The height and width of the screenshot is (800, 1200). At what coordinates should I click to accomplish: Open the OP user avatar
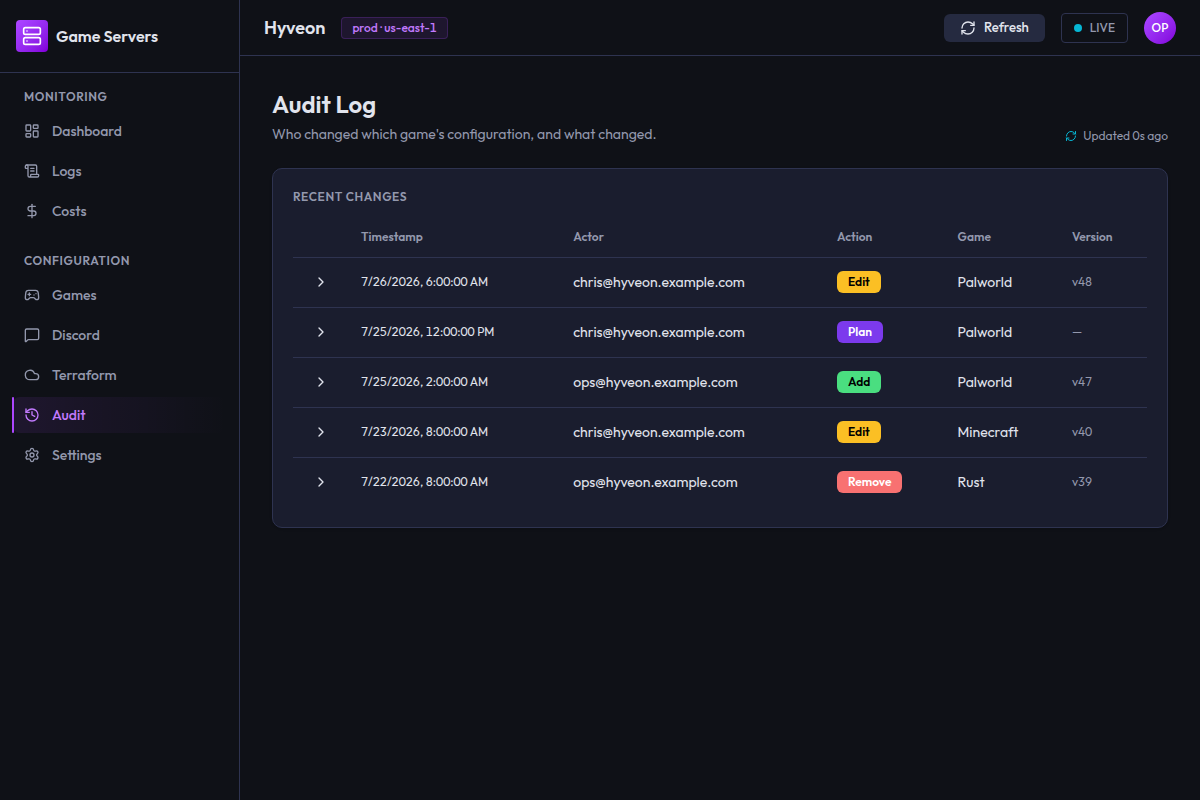1160,28
